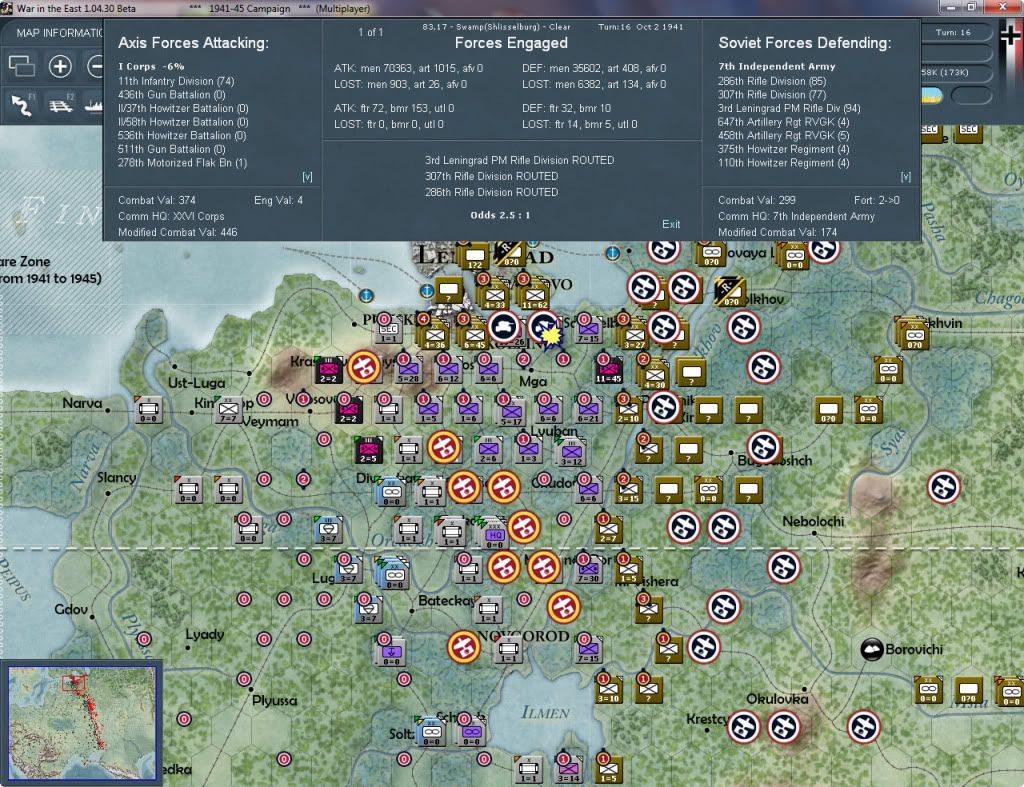Select the Axis 6=12 infantry counter
Image resolution: width=1024 pixels, height=787 pixels.
point(448,370)
